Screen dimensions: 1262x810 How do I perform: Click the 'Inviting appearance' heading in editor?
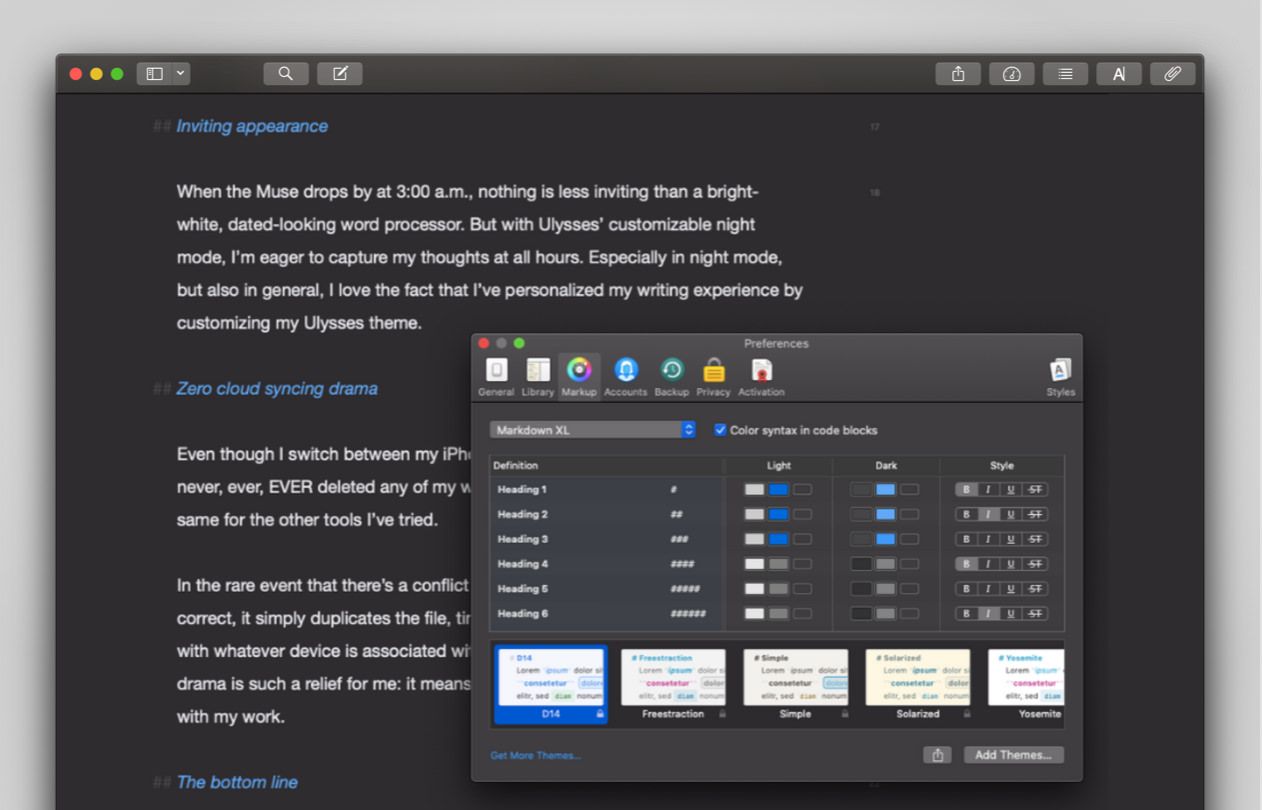tap(252, 126)
